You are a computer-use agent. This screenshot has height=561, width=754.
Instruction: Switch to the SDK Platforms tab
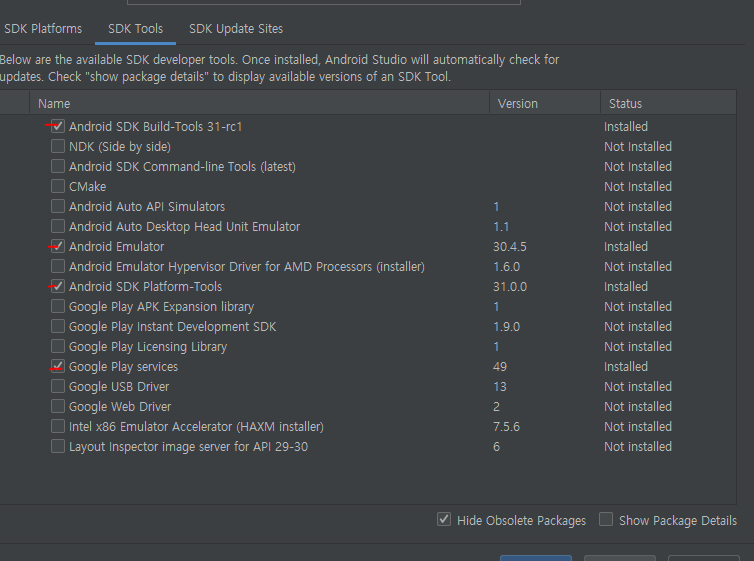43,29
